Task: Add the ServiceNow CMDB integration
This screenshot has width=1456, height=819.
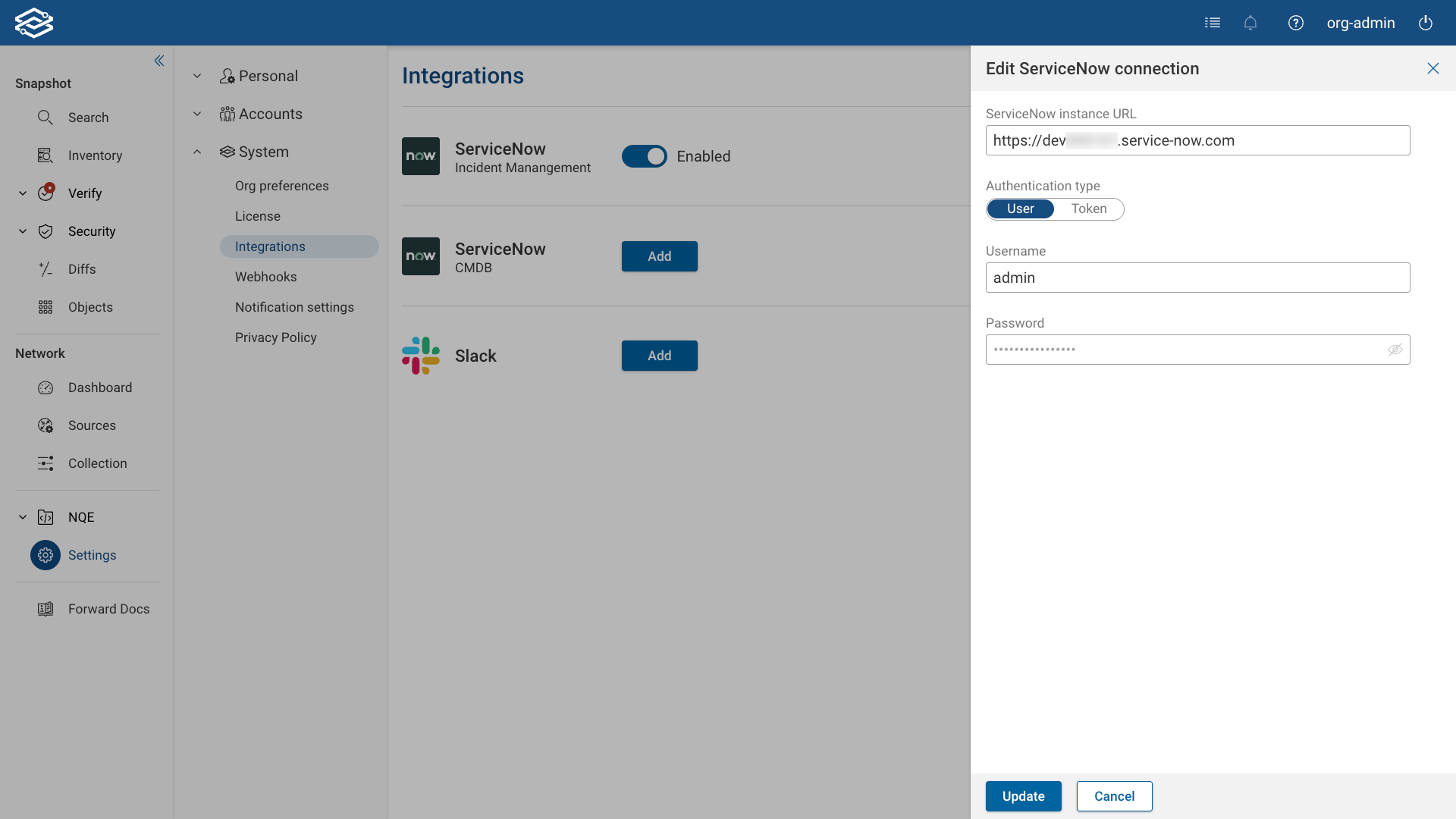Action: click(x=658, y=256)
